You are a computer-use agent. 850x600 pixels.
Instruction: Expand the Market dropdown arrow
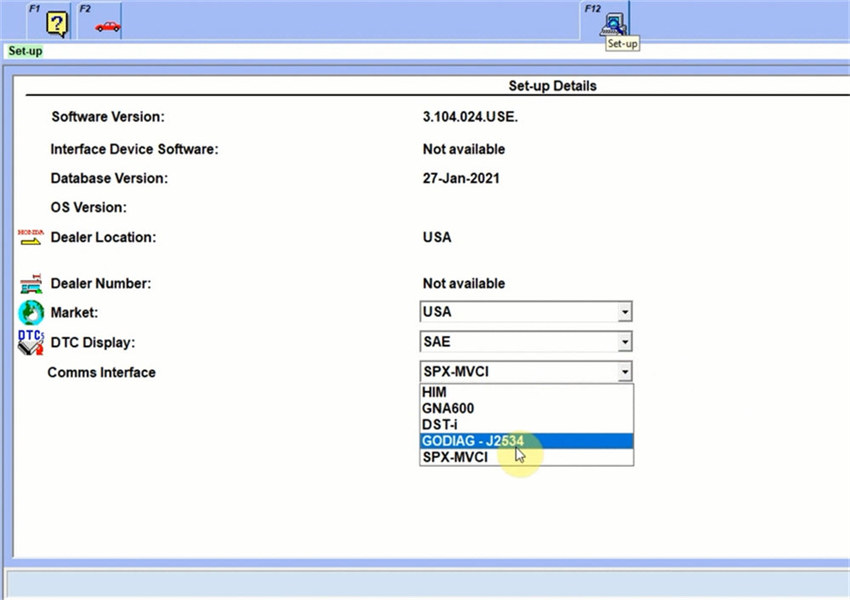click(x=625, y=312)
